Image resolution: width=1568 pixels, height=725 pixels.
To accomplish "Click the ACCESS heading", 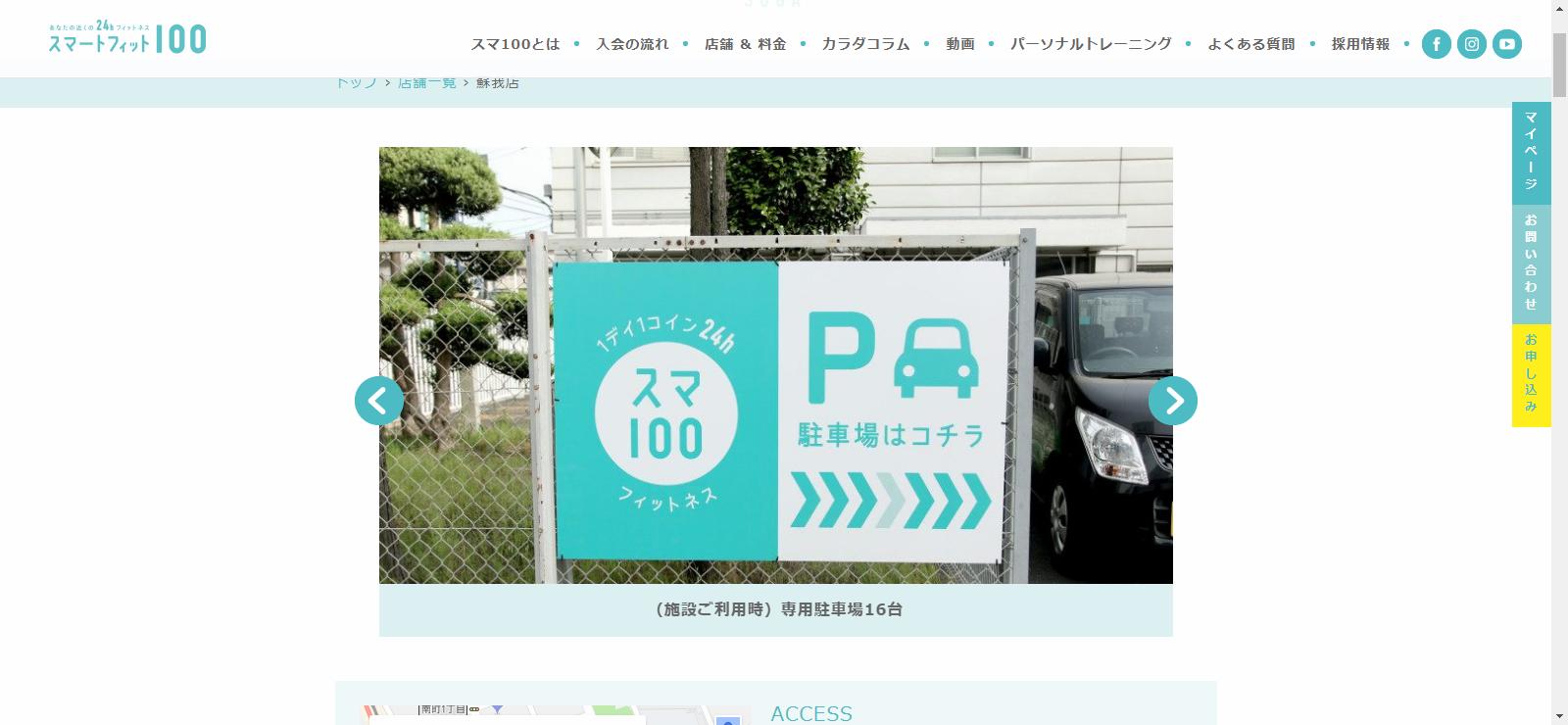I will coord(811,714).
